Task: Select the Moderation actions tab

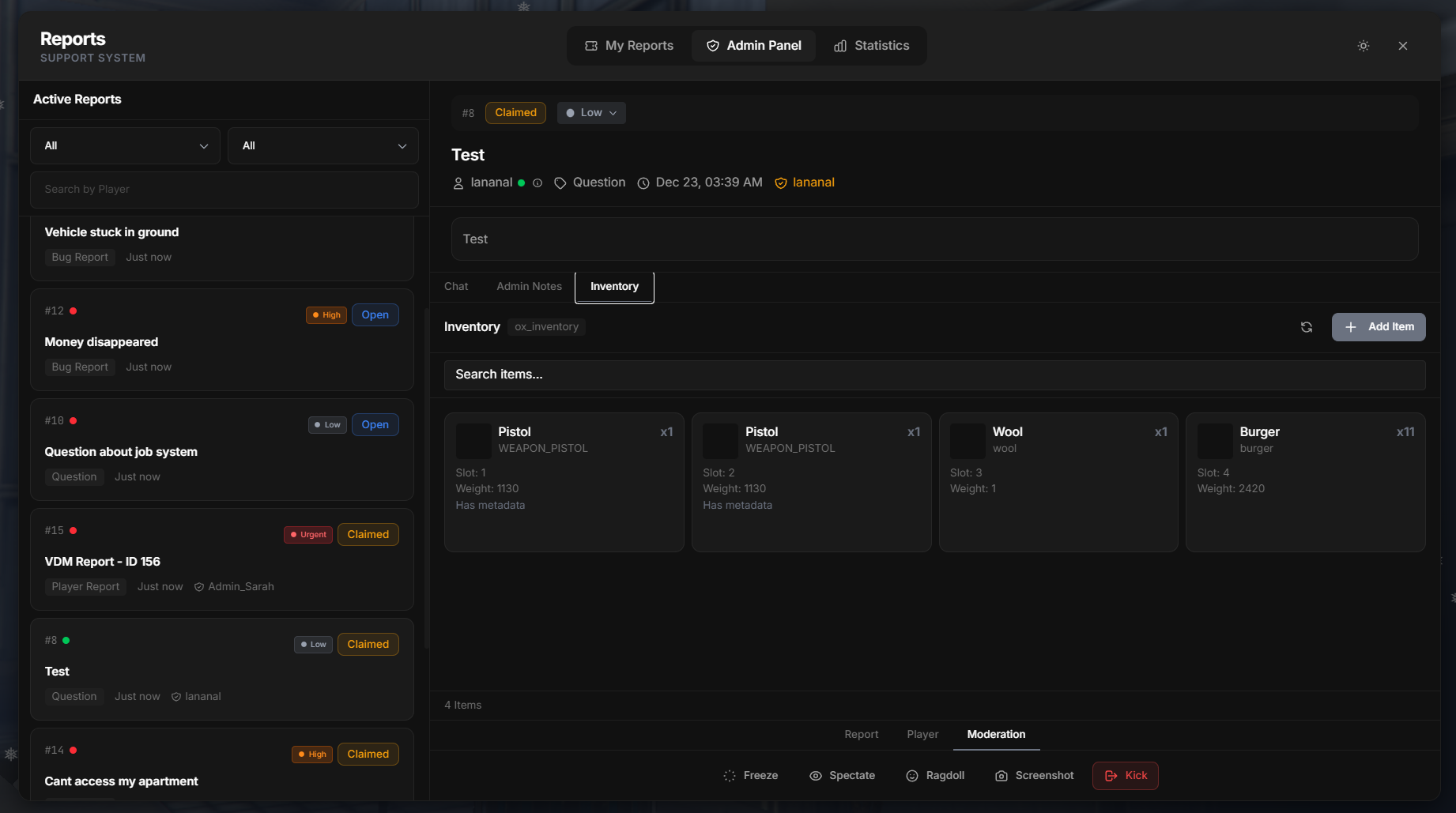Action: coord(996,735)
